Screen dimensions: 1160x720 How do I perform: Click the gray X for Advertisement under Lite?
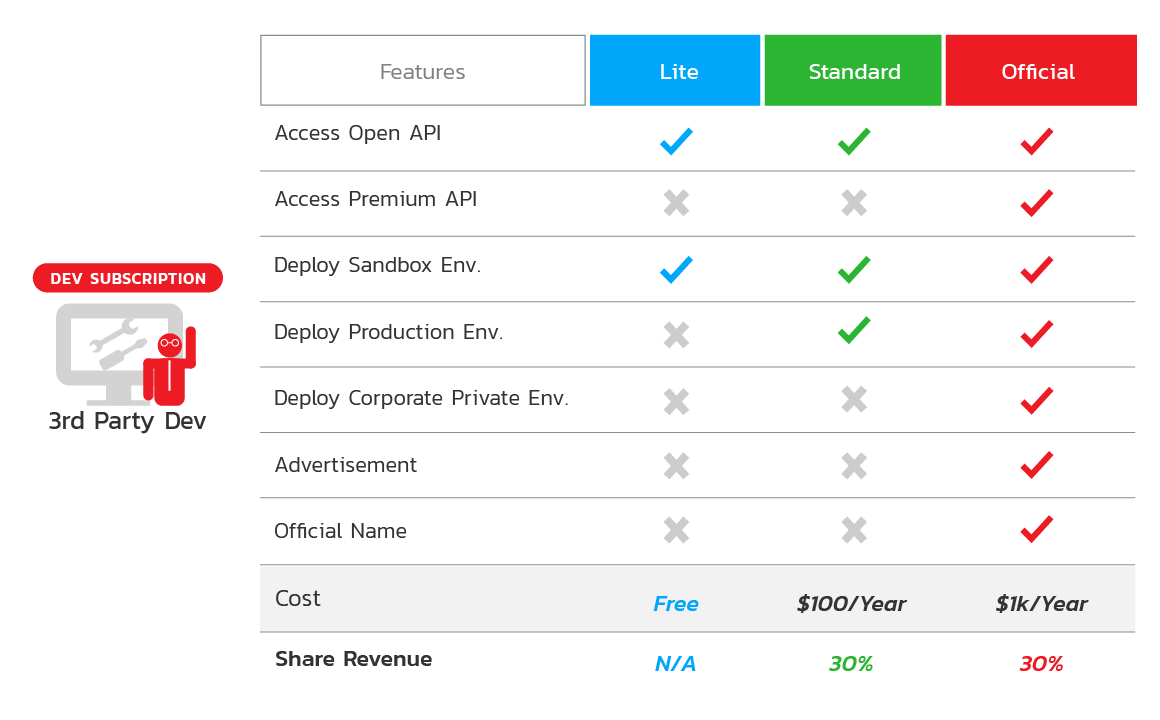point(676,465)
